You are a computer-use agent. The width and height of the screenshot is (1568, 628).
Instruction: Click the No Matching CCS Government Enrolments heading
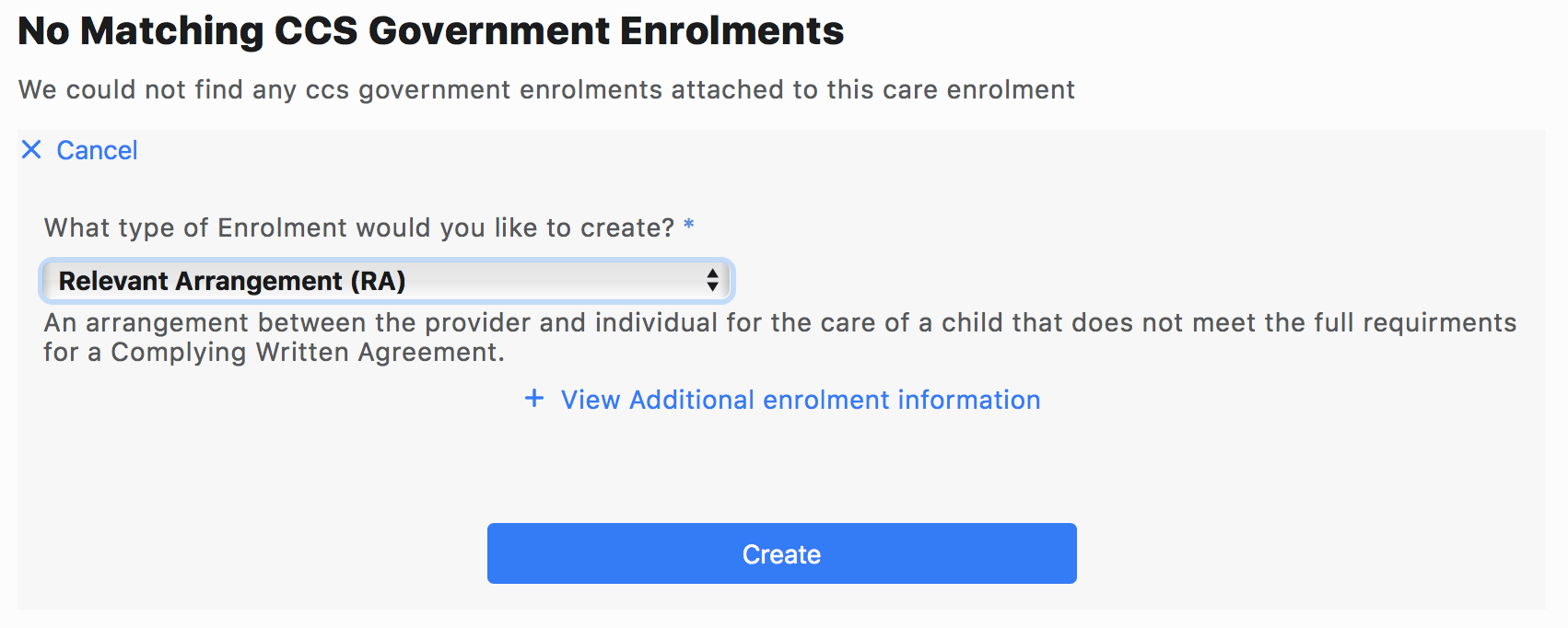click(x=430, y=31)
